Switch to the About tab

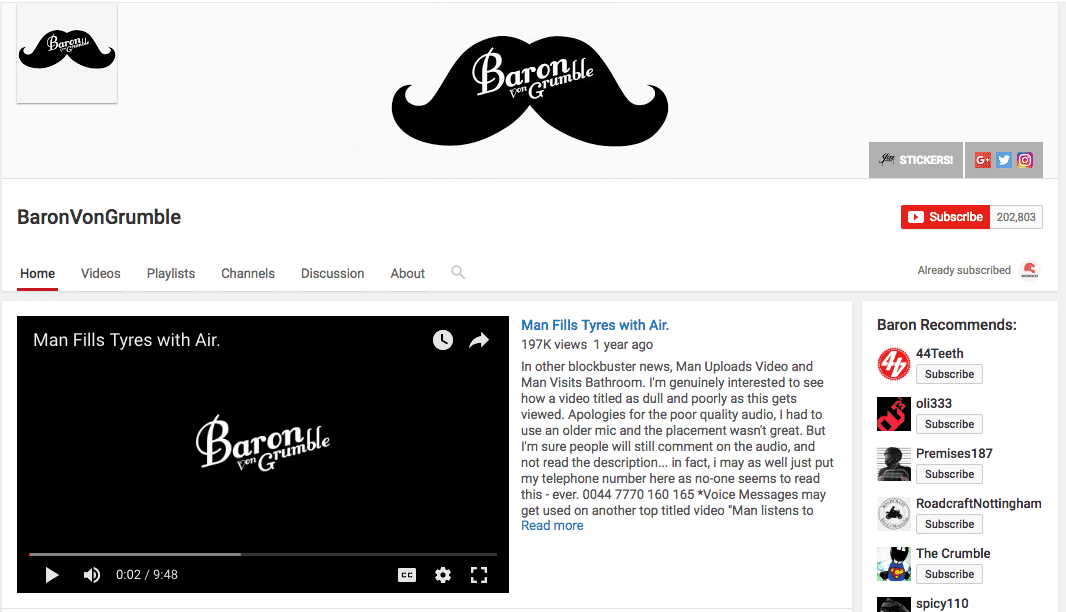pos(407,273)
